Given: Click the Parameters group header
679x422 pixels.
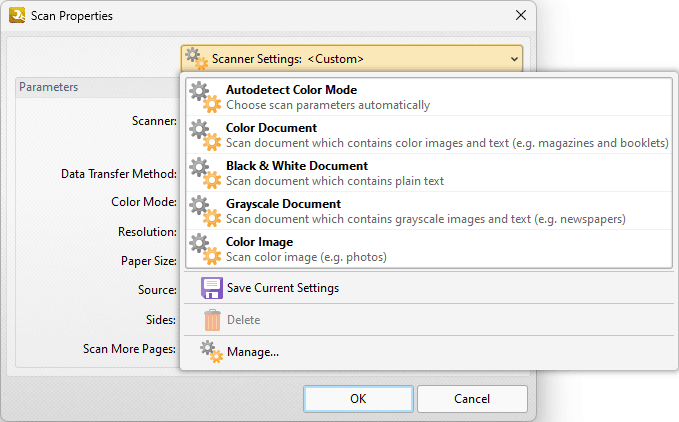Looking at the screenshot, I should (48, 87).
